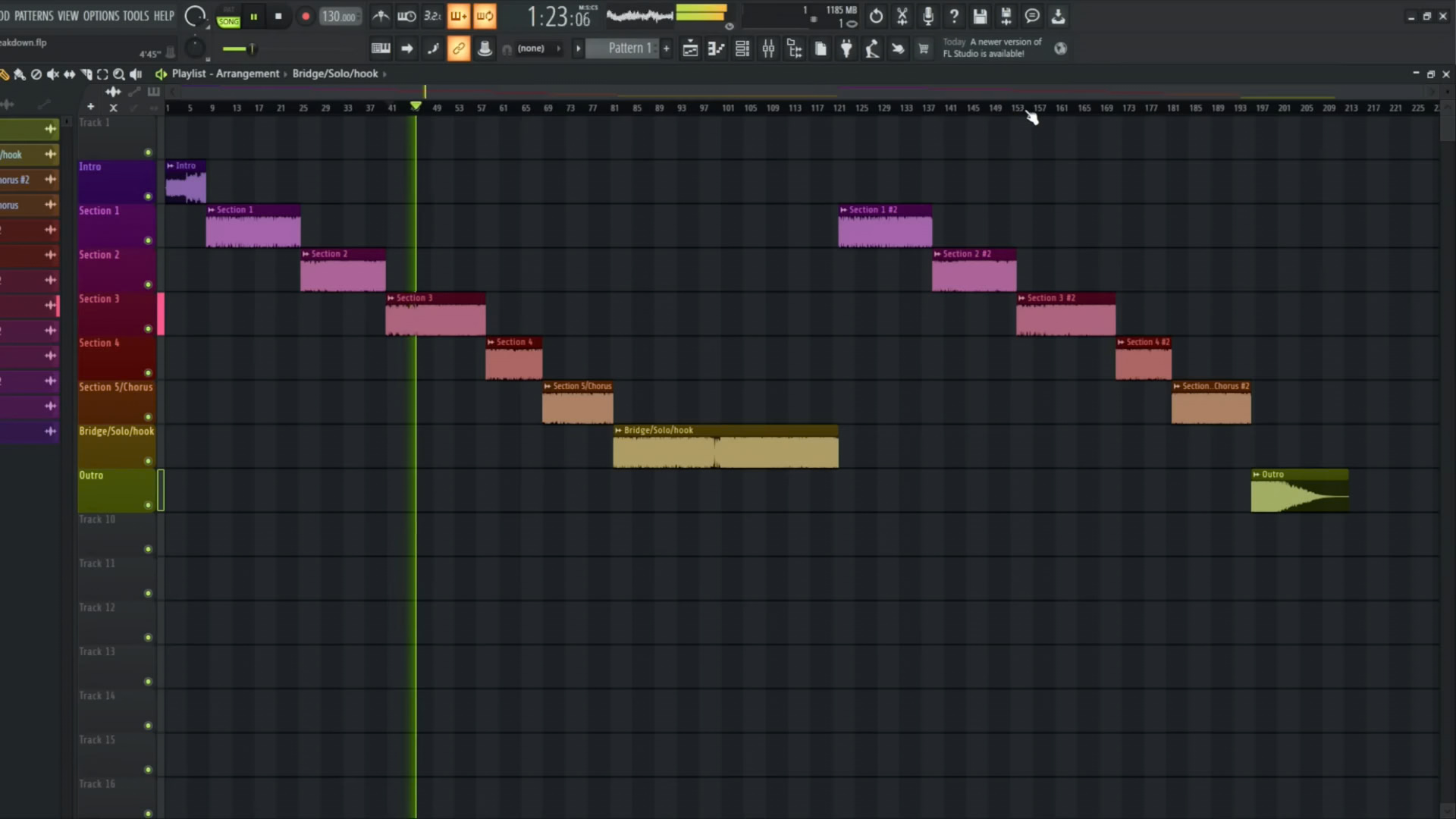
Task: Toggle the metronome icon
Action: 381,16
